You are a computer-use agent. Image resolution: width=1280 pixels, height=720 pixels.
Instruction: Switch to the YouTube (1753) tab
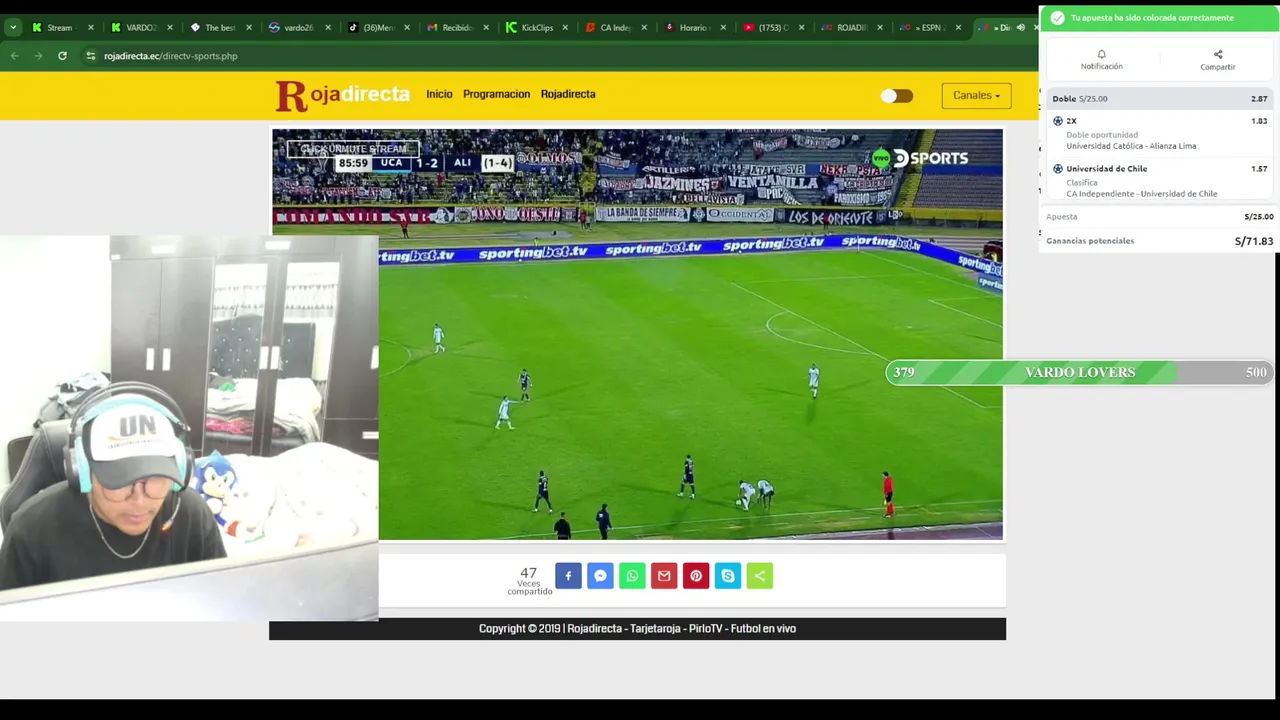pyautogui.click(x=773, y=28)
